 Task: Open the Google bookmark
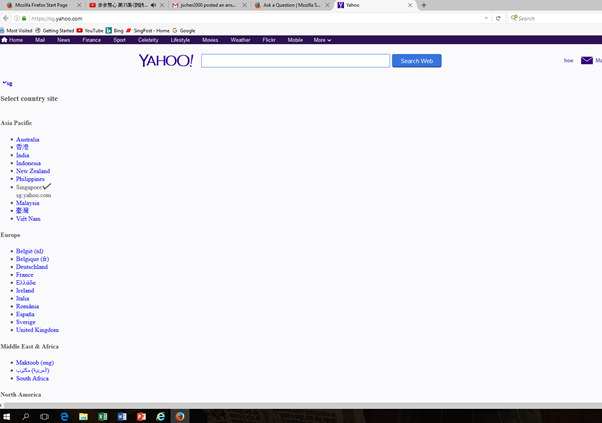(x=184, y=30)
